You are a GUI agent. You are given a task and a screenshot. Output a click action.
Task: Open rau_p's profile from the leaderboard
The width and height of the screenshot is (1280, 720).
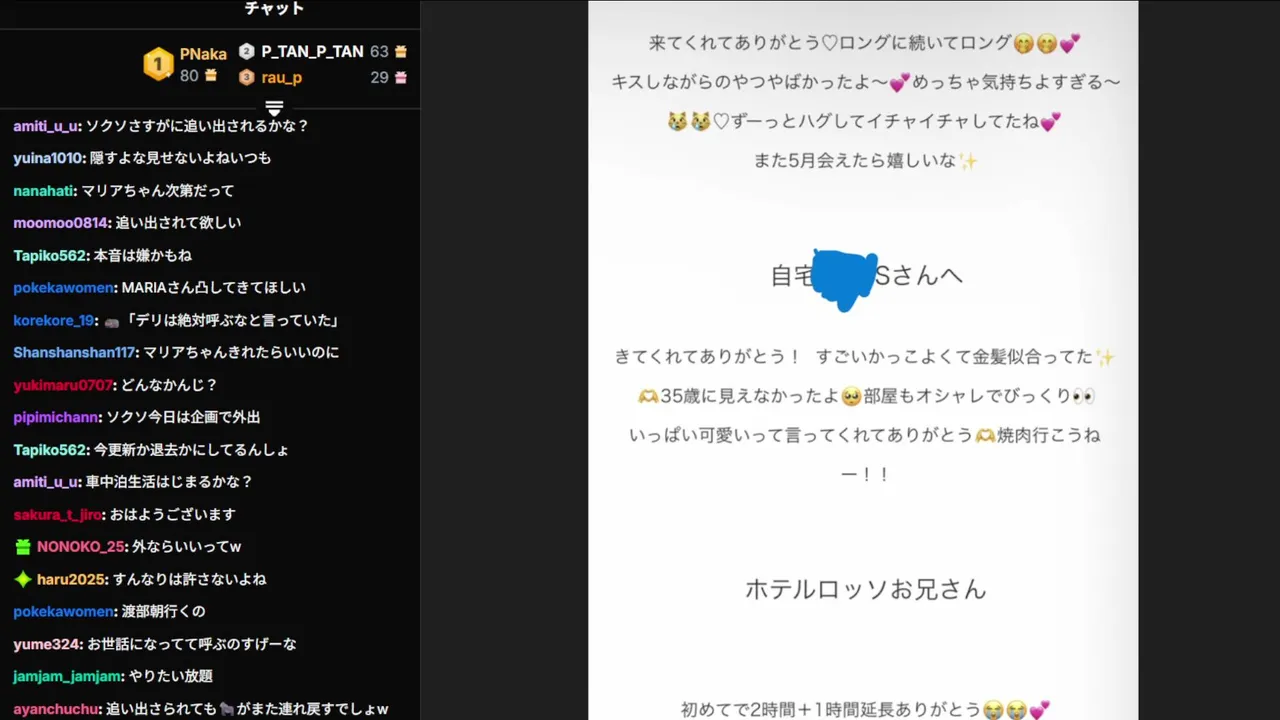[282, 77]
